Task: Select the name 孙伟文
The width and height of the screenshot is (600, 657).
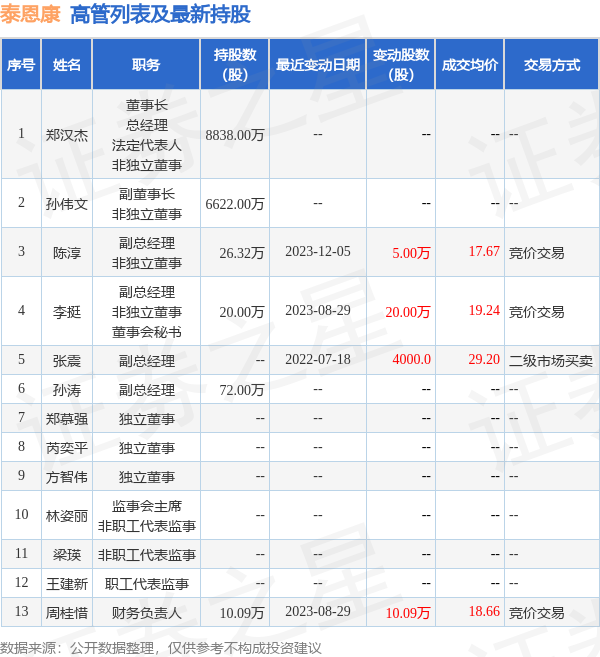Action: [67, 204]
